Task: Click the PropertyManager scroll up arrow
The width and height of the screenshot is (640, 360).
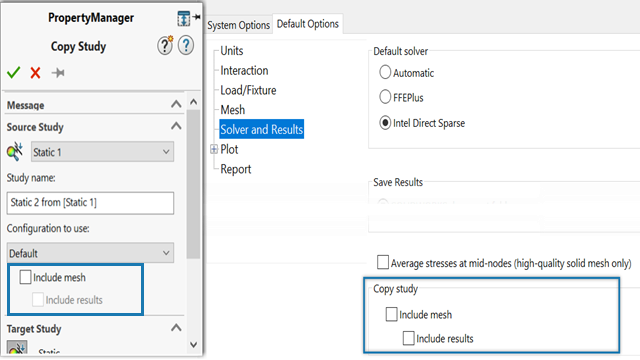Action: [193, 102]
